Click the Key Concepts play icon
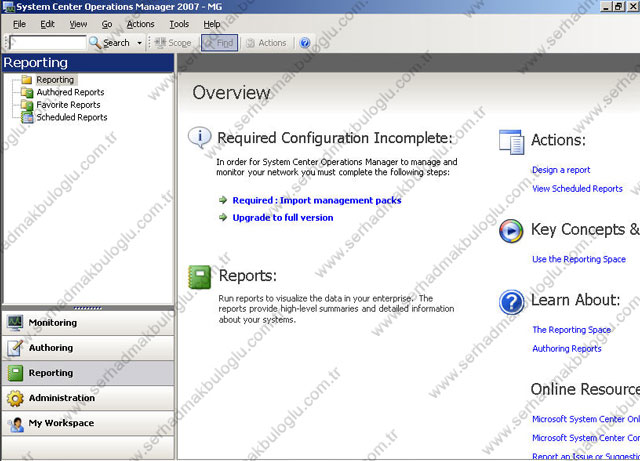Image resolution: width=640 pixels, height=461 pixels. 511,231
